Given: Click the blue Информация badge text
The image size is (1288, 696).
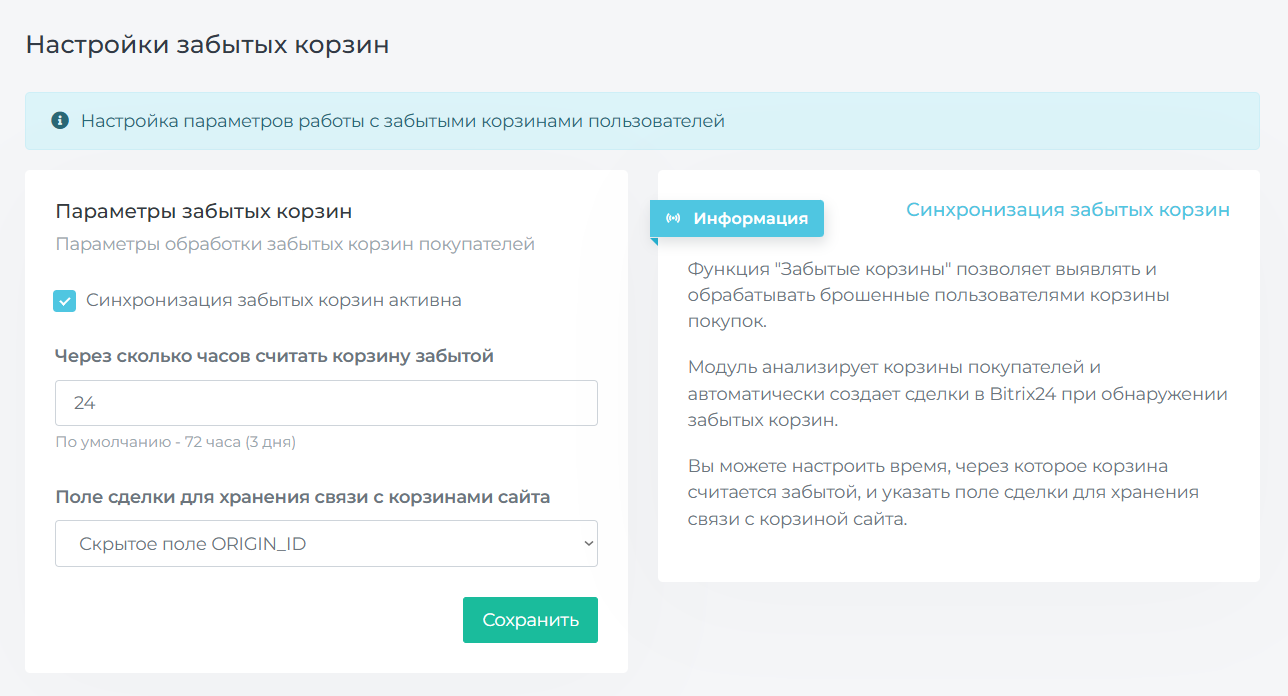Looking at the screenshot, I should click(x=750, y=218).
